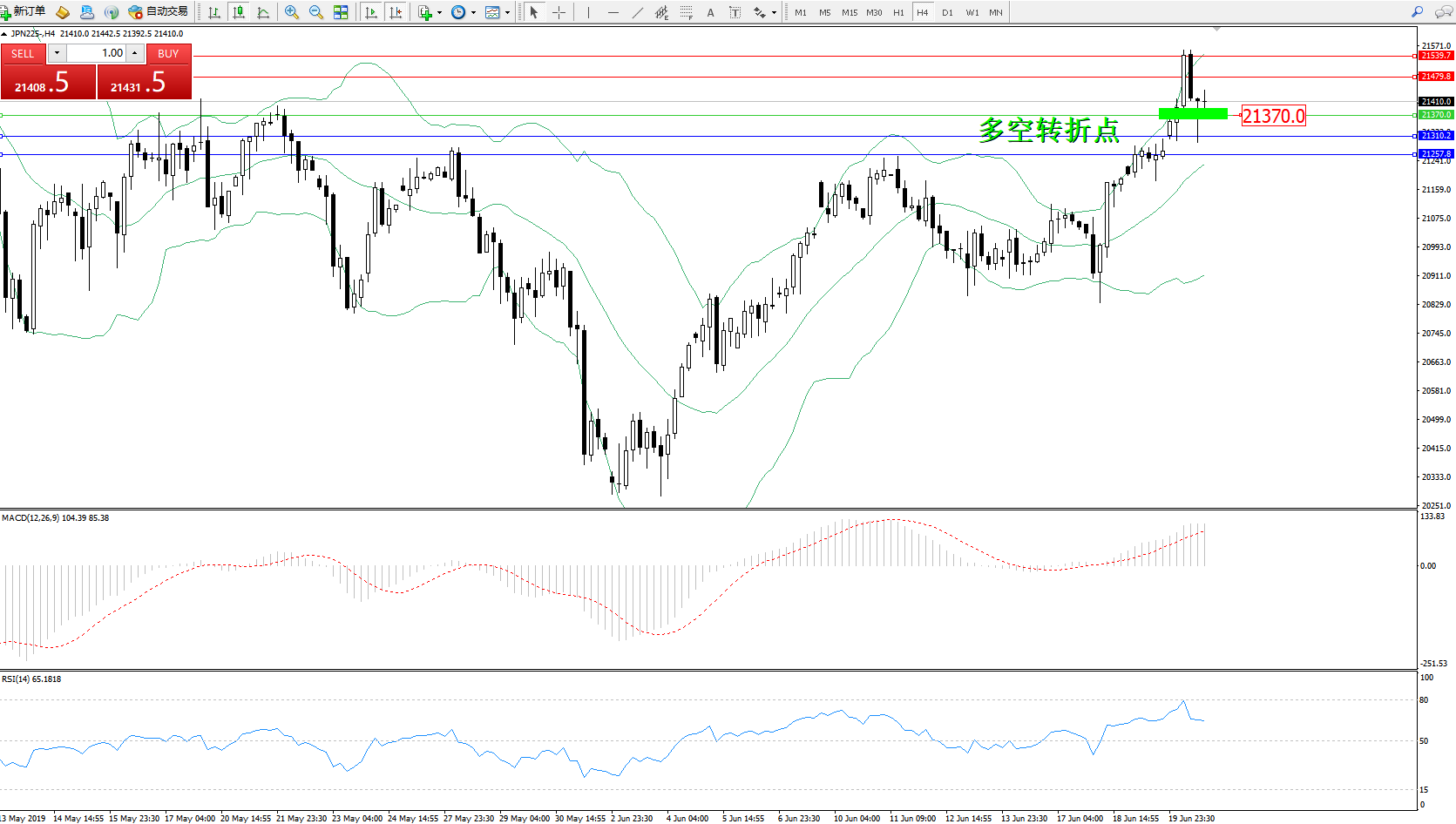Click the zoom in magnifier icon
Screen dimensions: 1456x824
tap(292, 12)
